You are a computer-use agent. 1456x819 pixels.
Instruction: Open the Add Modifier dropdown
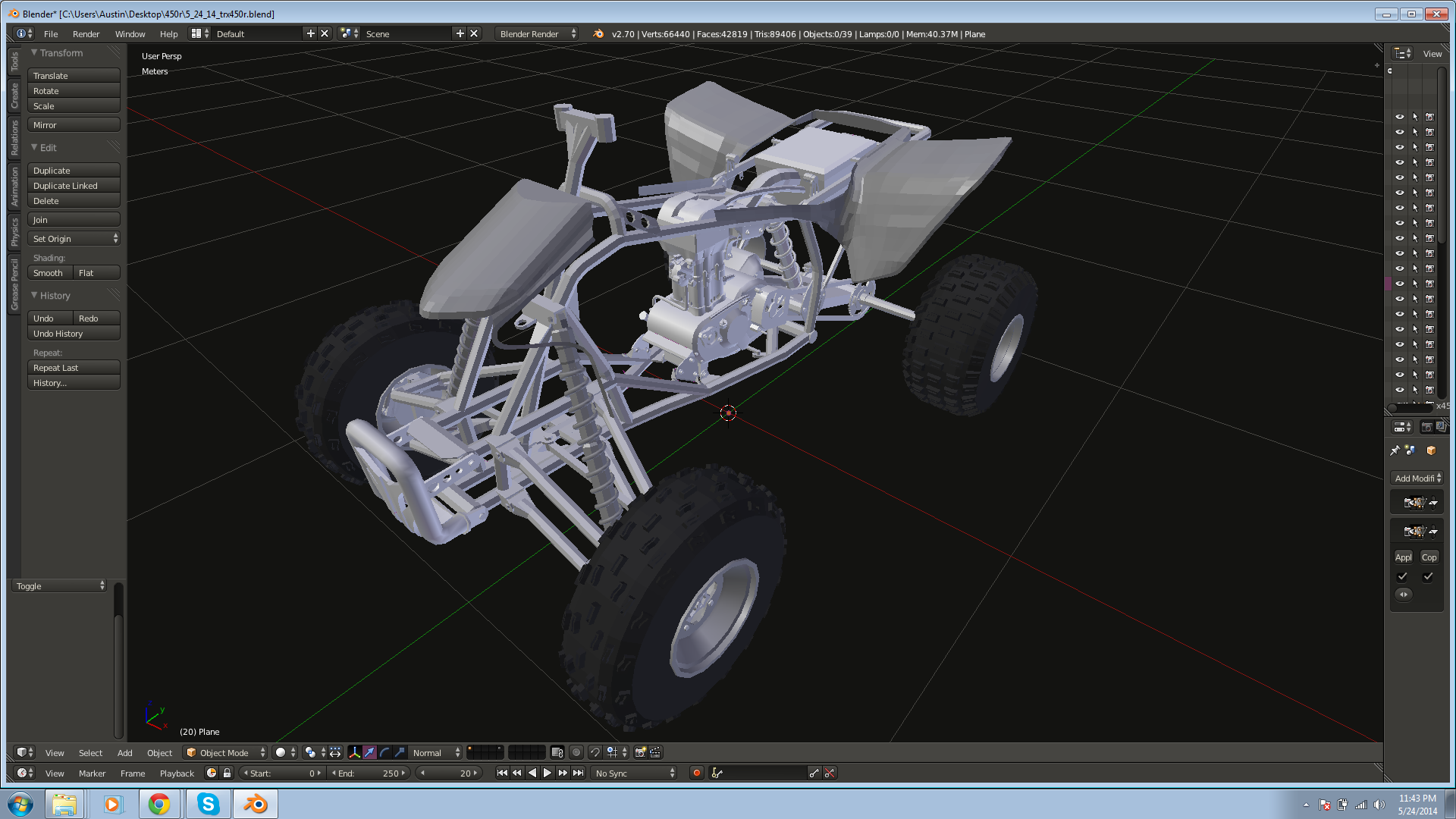tap(1417, 479)
